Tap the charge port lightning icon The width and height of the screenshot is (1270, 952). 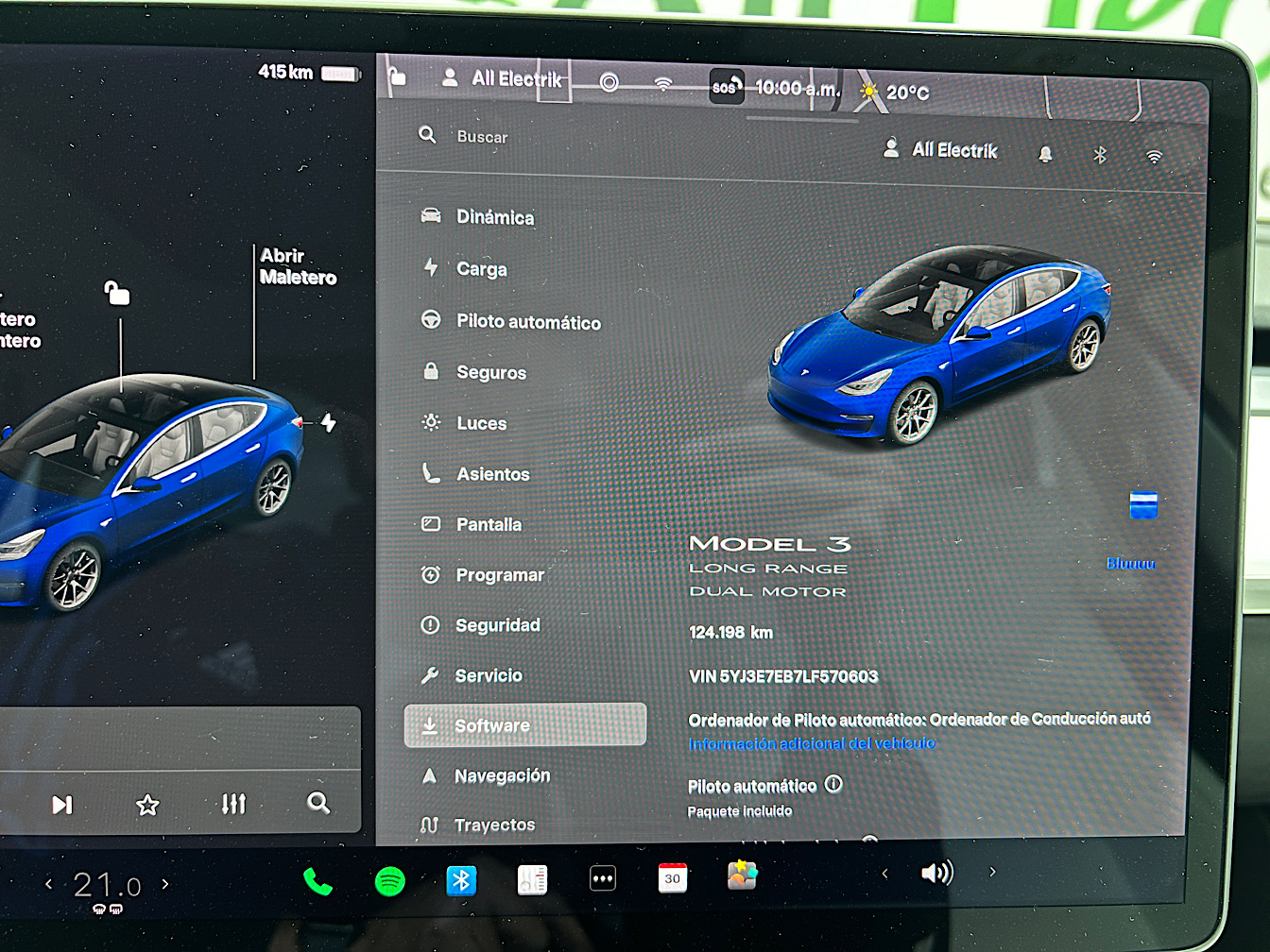(329, 422)
